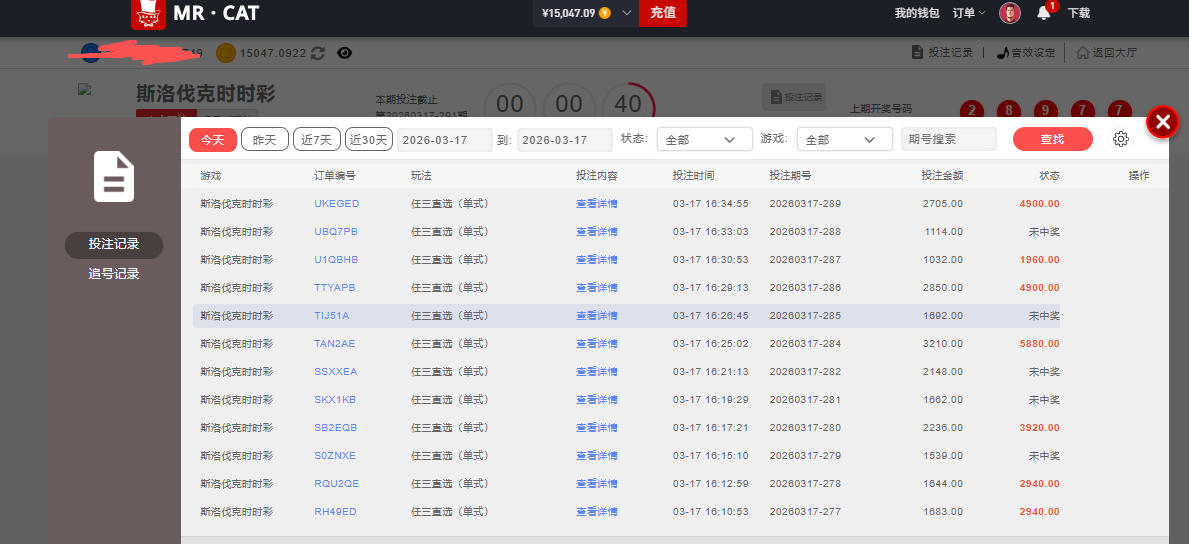Select the 今天 date filter
Screen dimensions: 1189x544
(x=213, y=140)
